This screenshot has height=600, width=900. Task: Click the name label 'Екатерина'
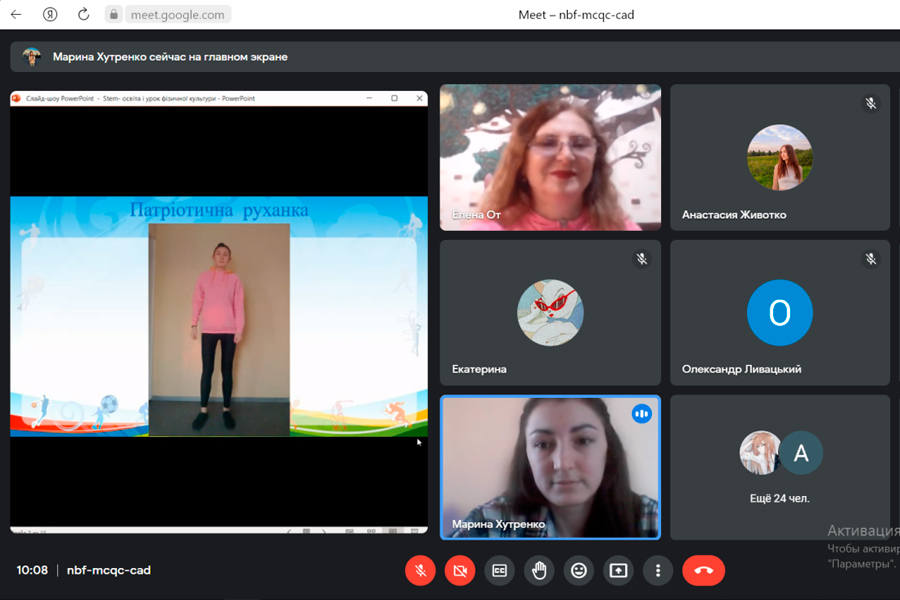(479, 369)
